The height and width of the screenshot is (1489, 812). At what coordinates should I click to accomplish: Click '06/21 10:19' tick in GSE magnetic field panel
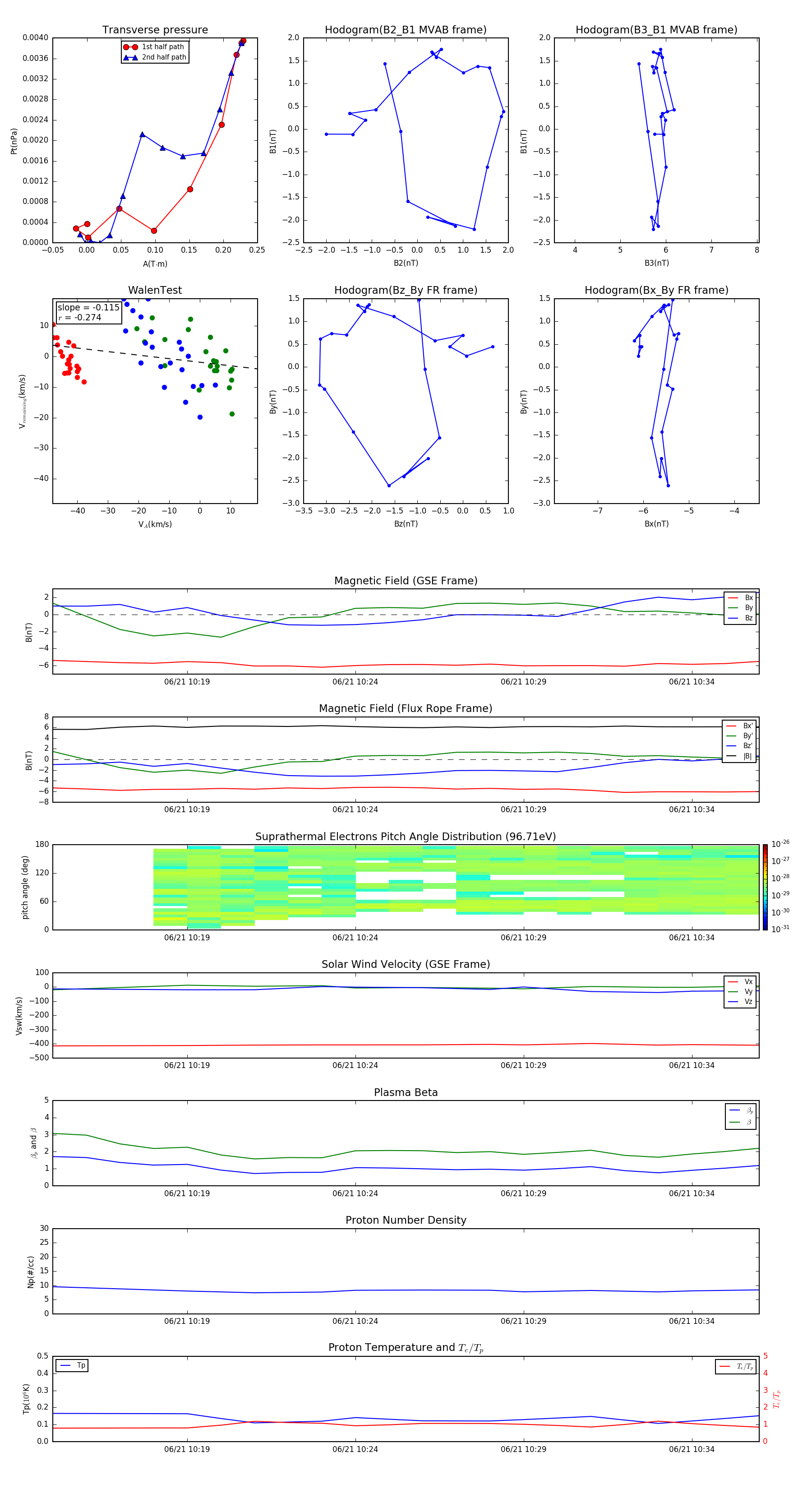pos(187,681)
